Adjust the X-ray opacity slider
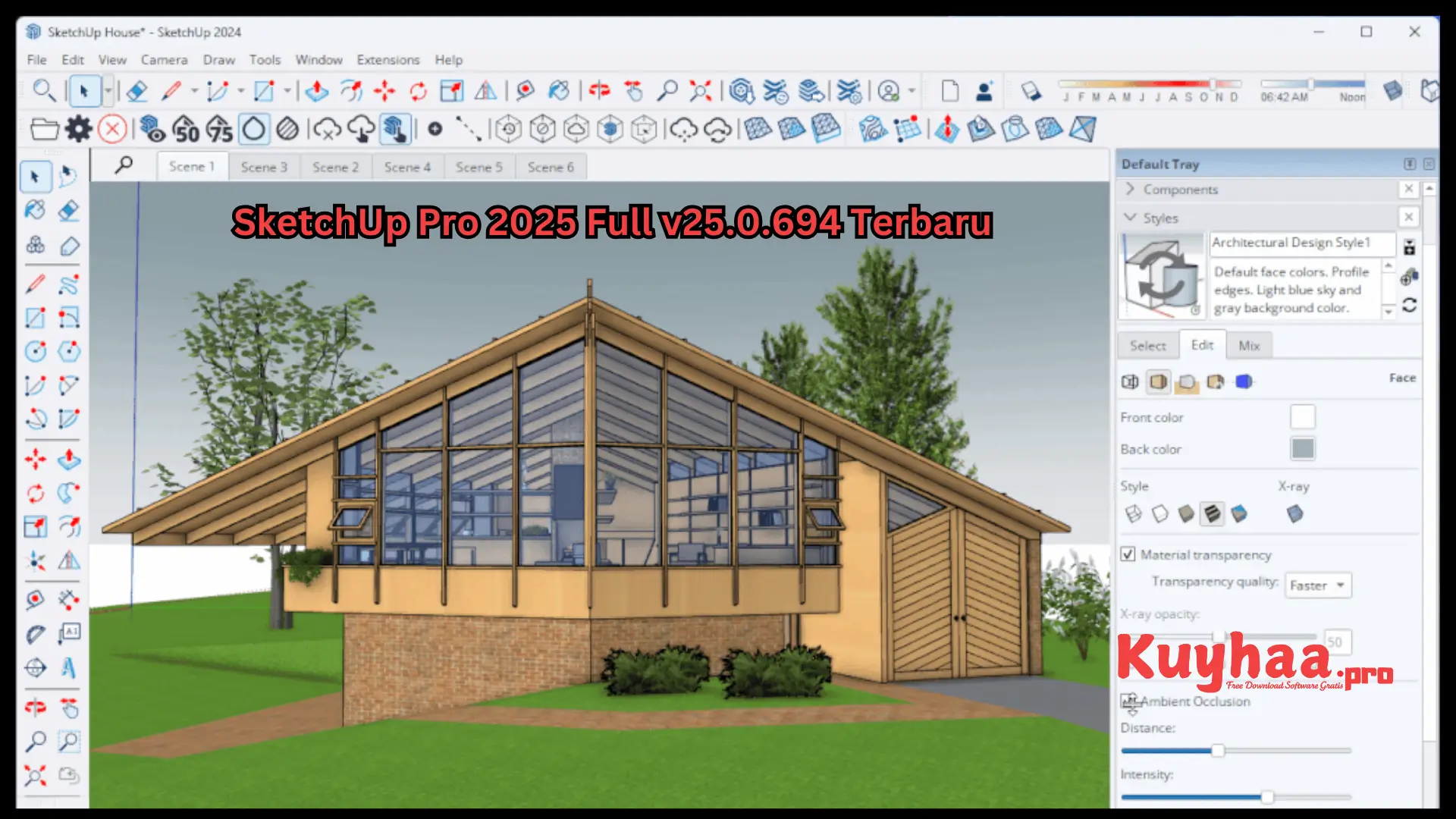The height and width of the screenshot is (819, 1456). [1219, 637]
